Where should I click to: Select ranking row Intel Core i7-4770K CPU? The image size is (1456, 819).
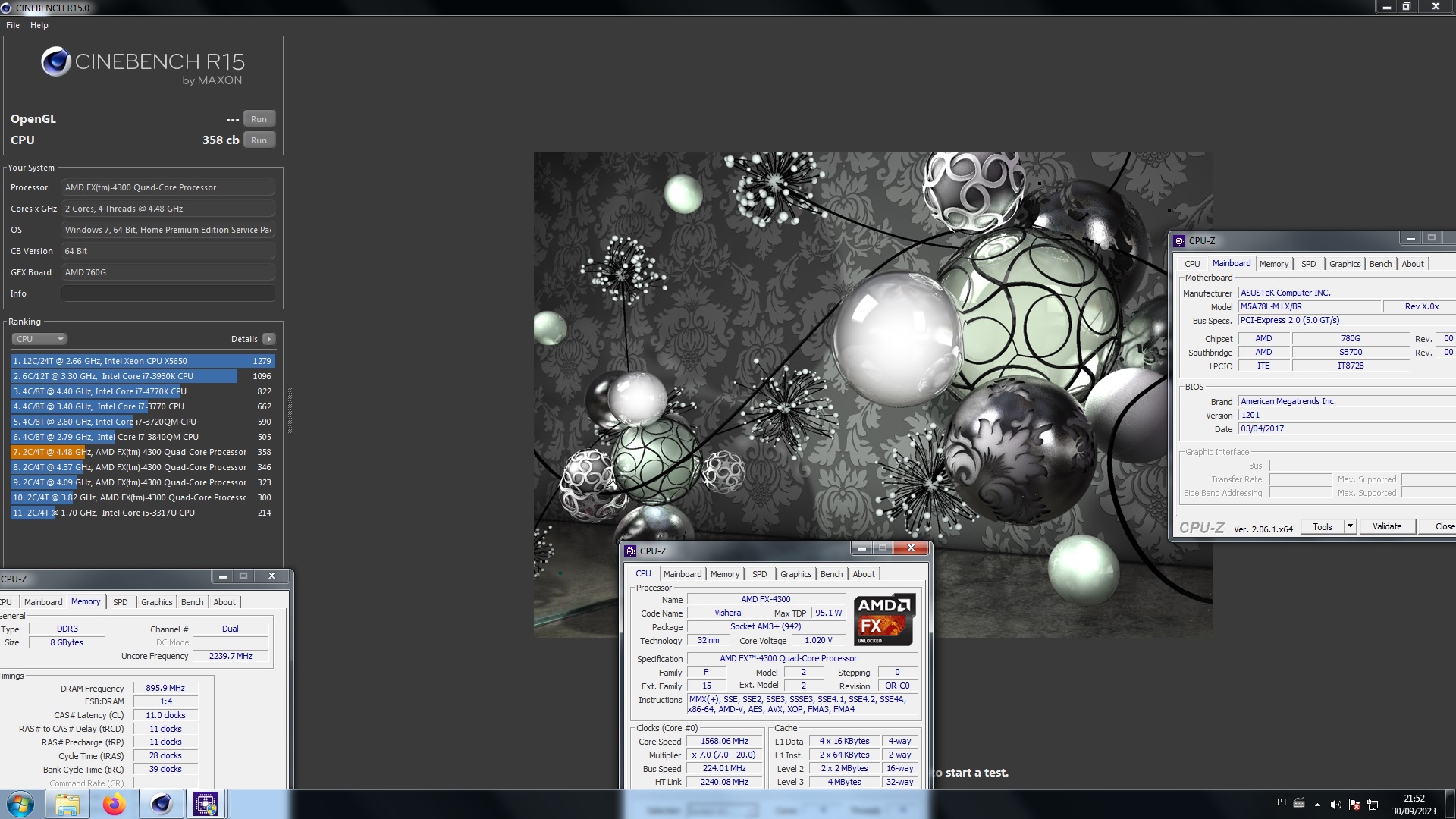[x=143, y=391]
